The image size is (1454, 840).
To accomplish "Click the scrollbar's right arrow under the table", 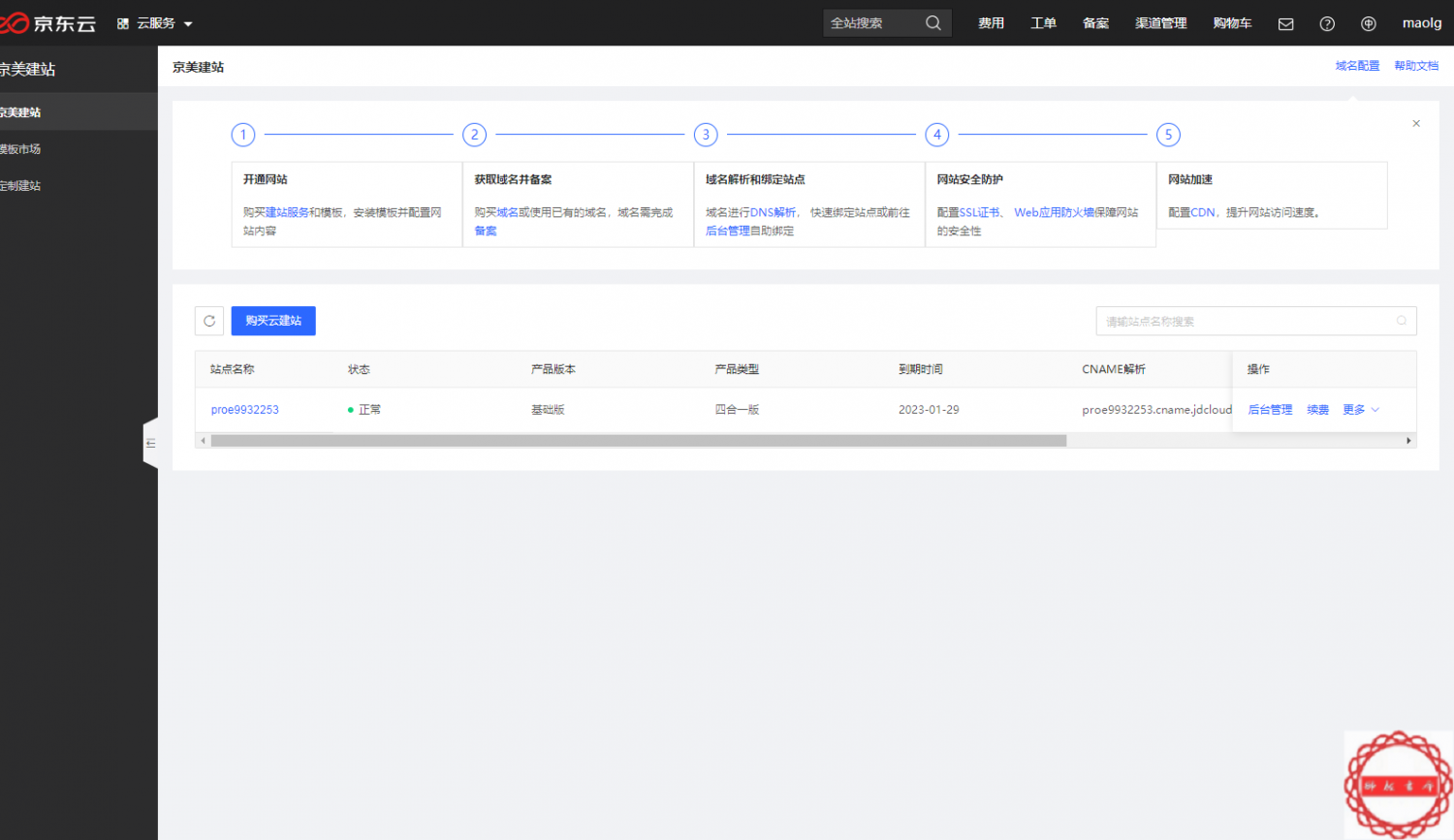I will (x=1408, y=441).
